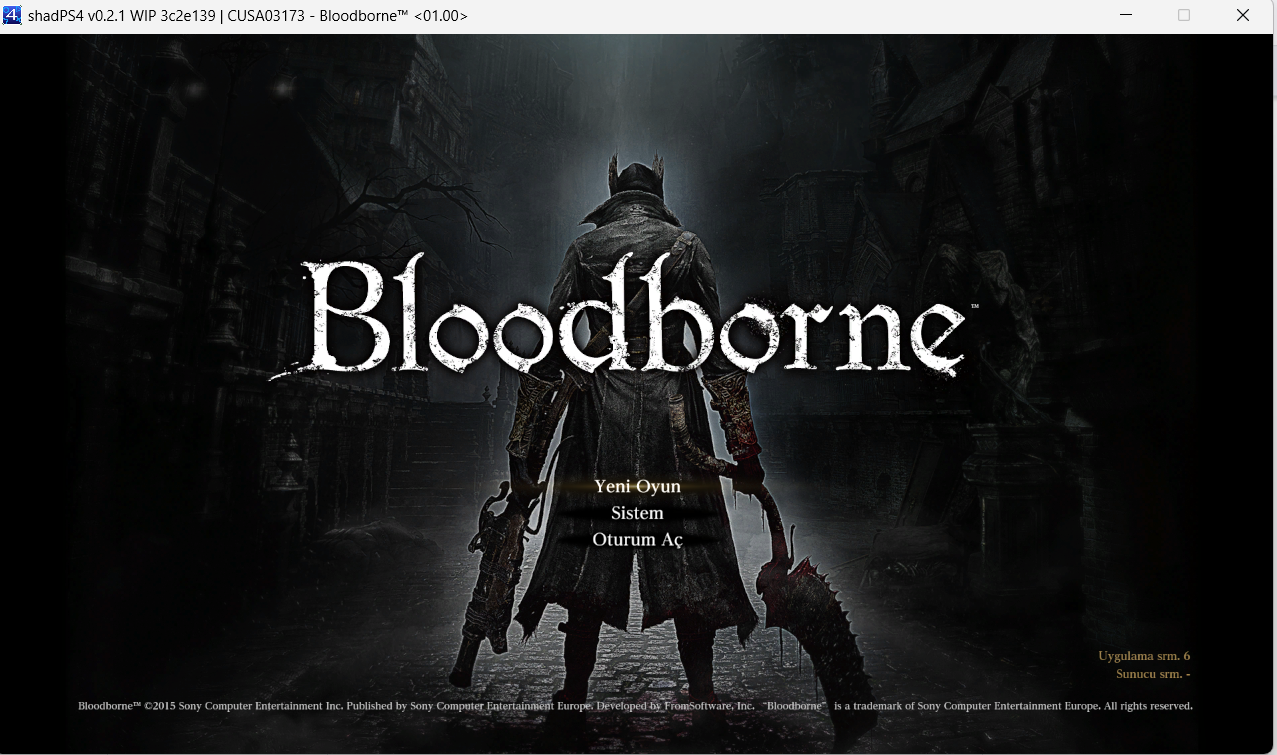Viewport: 1277px width, 755px height.
Task: Select the Yeni Oyun menu option
Action: [x=637, y=486]
